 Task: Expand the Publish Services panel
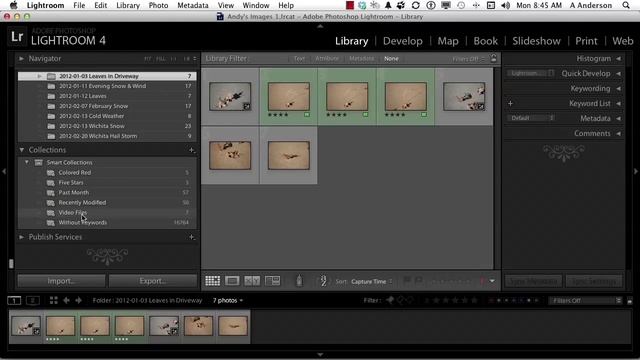point(21,237)
